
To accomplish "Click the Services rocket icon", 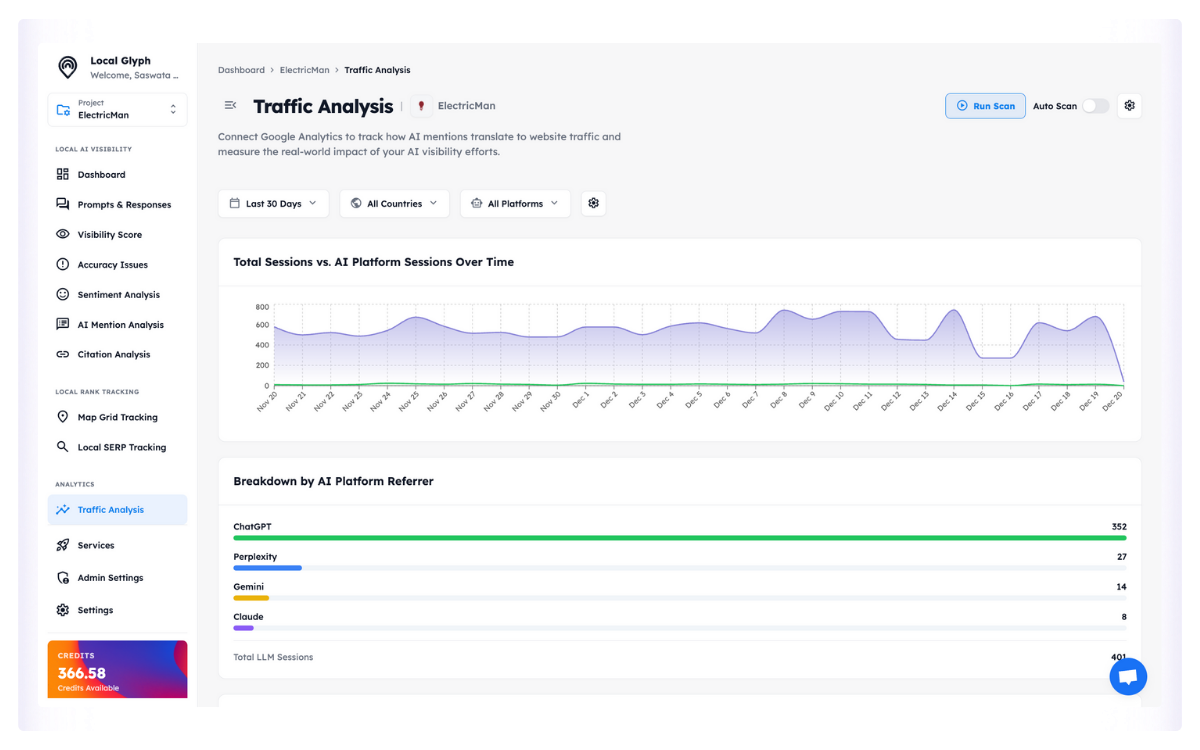I will (63, 546).
